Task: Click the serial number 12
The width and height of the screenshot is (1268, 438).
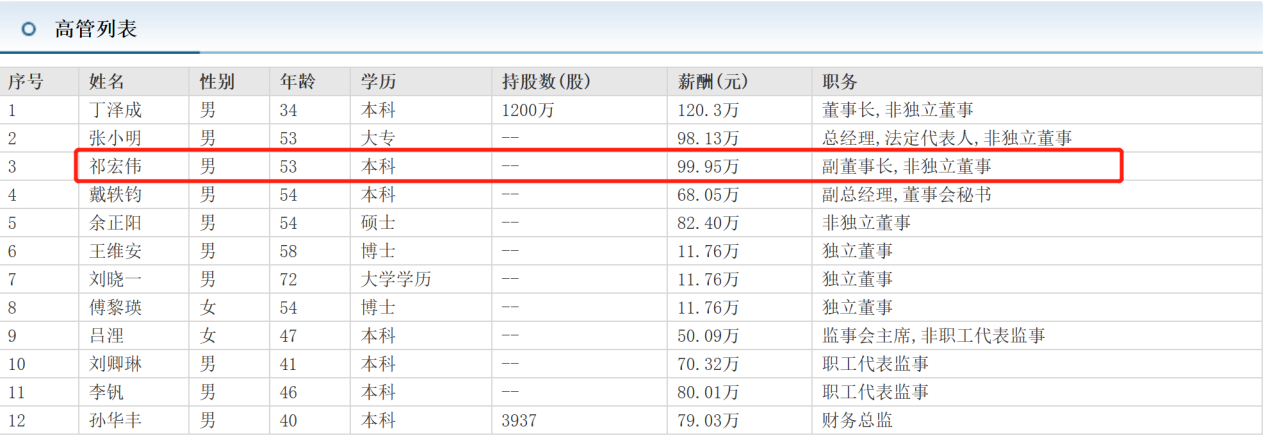Action: point(17,421)
